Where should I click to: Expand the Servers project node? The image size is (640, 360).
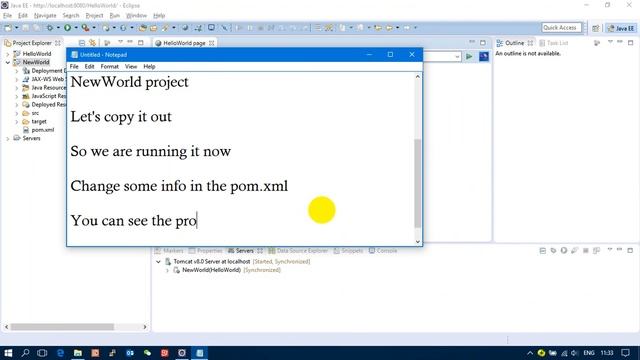(x=7, y=139)
